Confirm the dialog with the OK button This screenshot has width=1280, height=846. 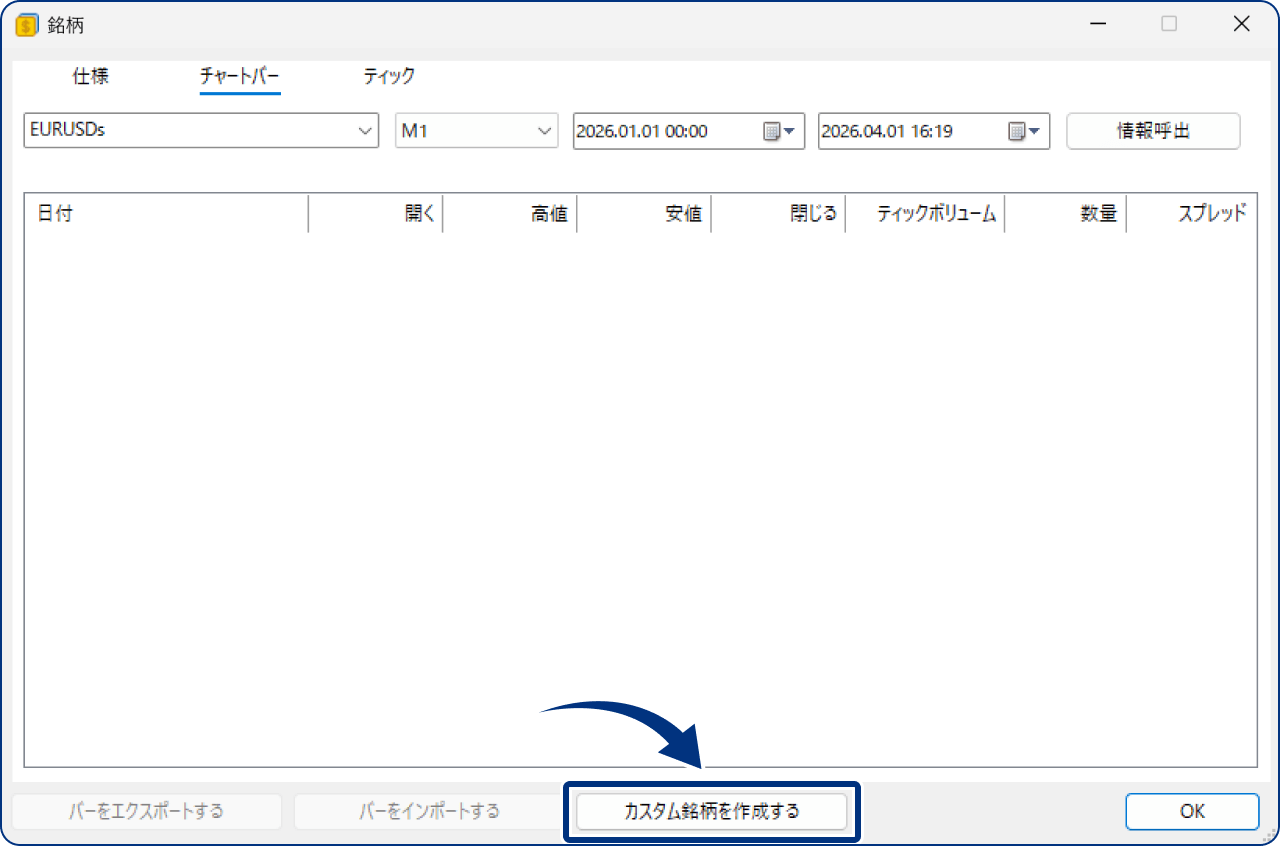click(1191, 811)
